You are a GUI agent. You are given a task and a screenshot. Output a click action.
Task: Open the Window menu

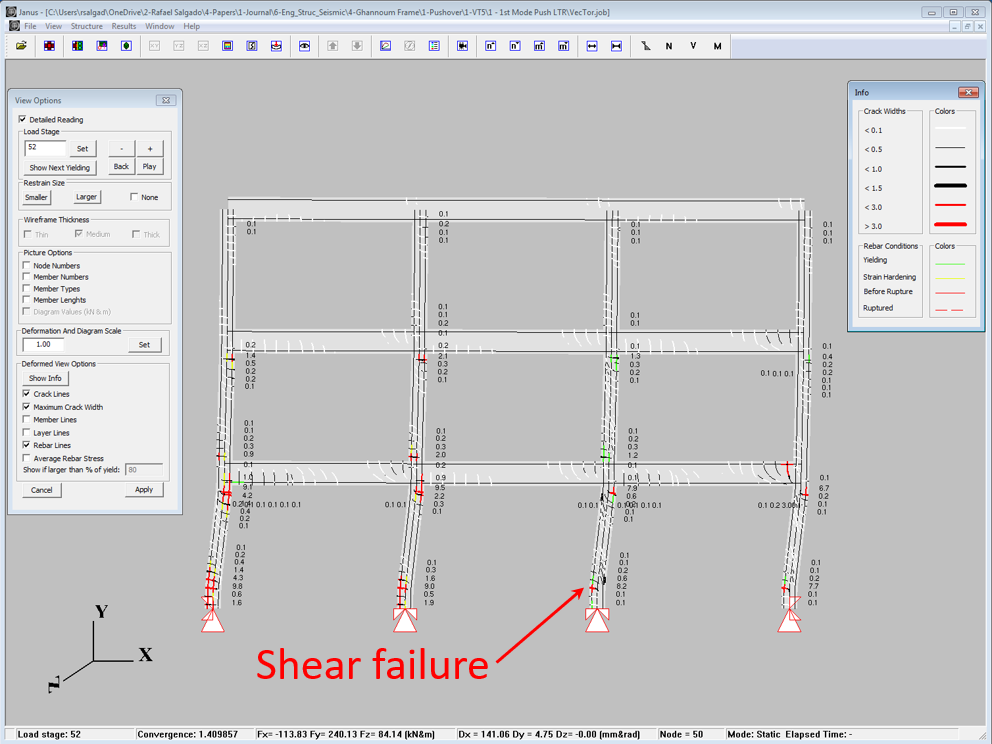click(159, 27)
